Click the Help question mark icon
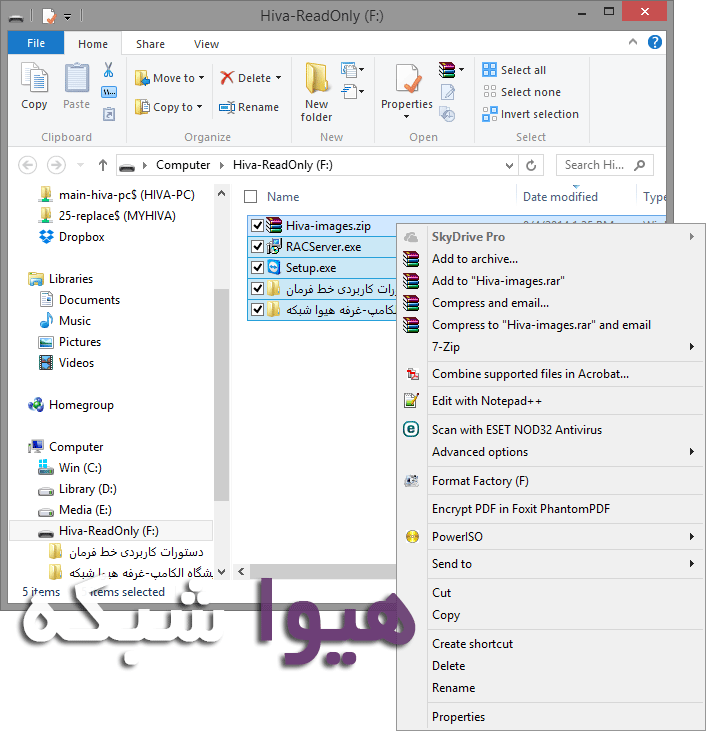706x731 pixels. click(655, 42)
